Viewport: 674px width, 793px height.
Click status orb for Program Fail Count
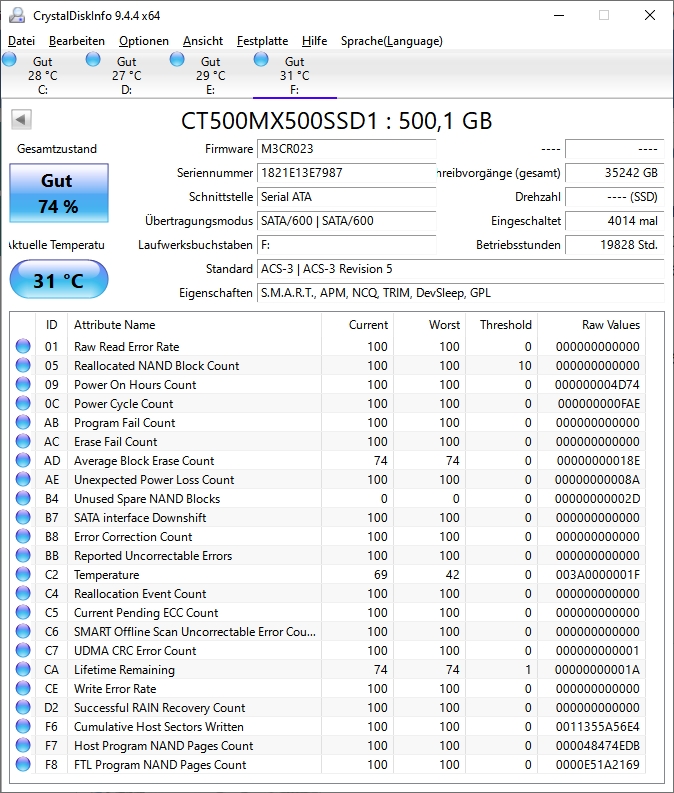pos(23,422)
